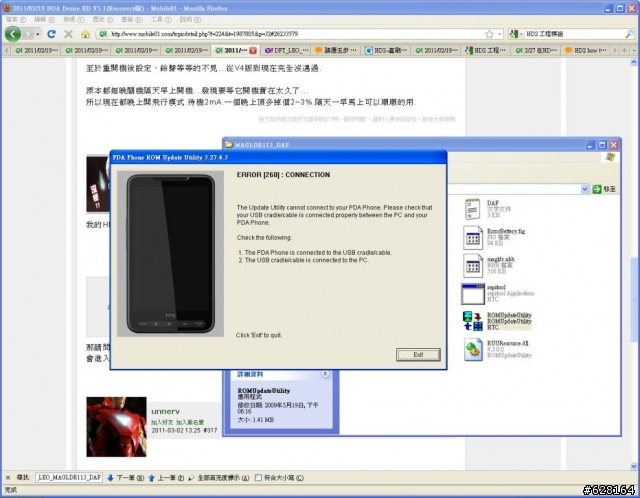Select the rapitool application icon
Screen dimensions: 640x498
tap(473, 294)
